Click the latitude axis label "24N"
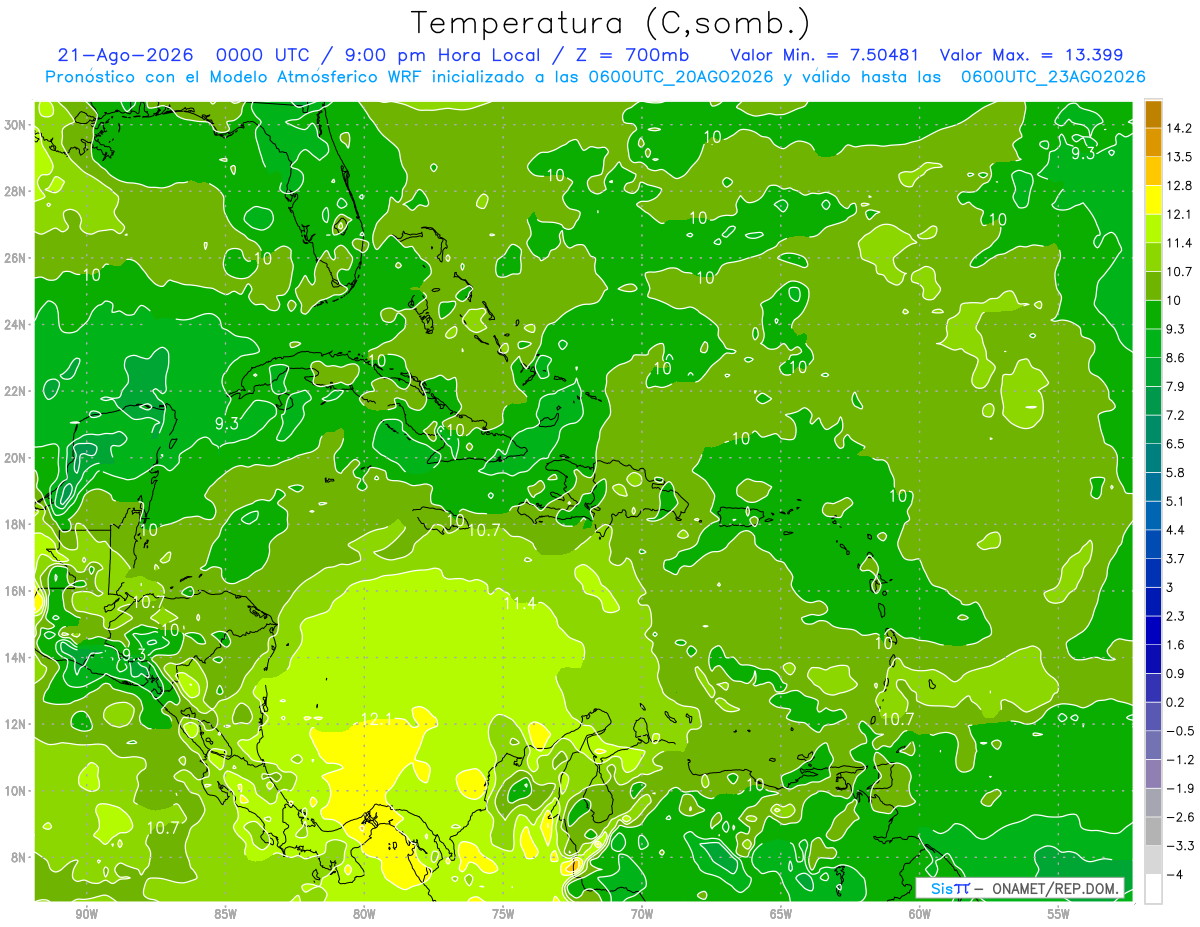Screen dimensions: 1200x927 tap(15, 324)
